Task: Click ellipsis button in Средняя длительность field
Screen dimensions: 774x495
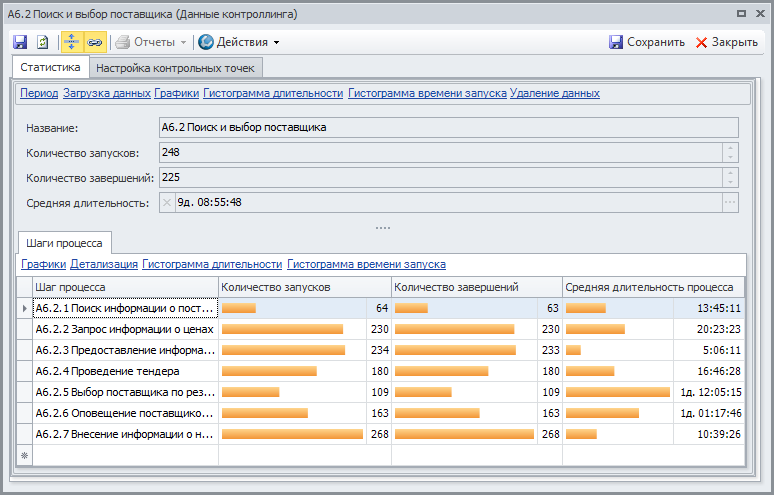Action: (x=730, y=202)
